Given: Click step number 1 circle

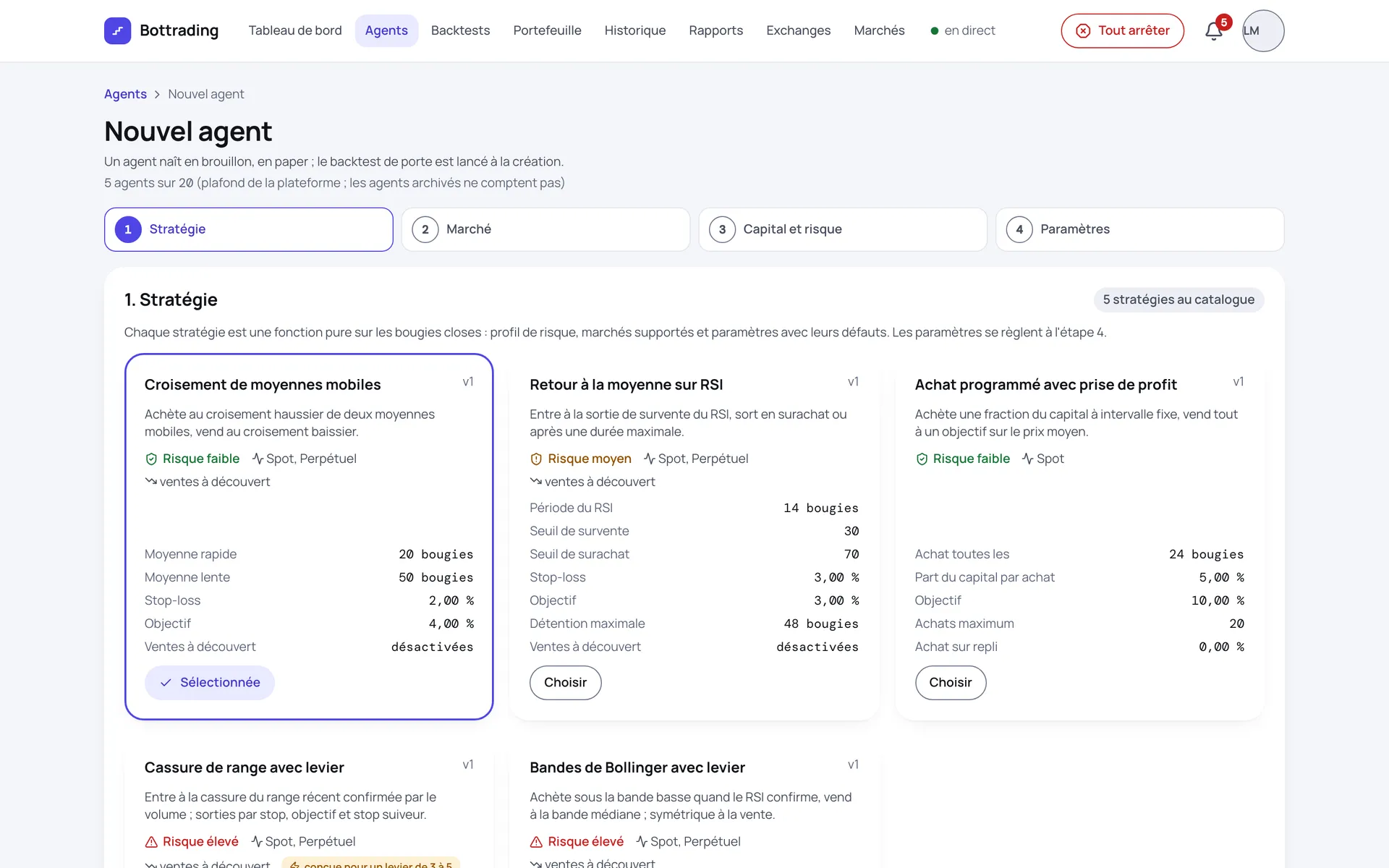Looking at the screenshot, I should 128,229.
